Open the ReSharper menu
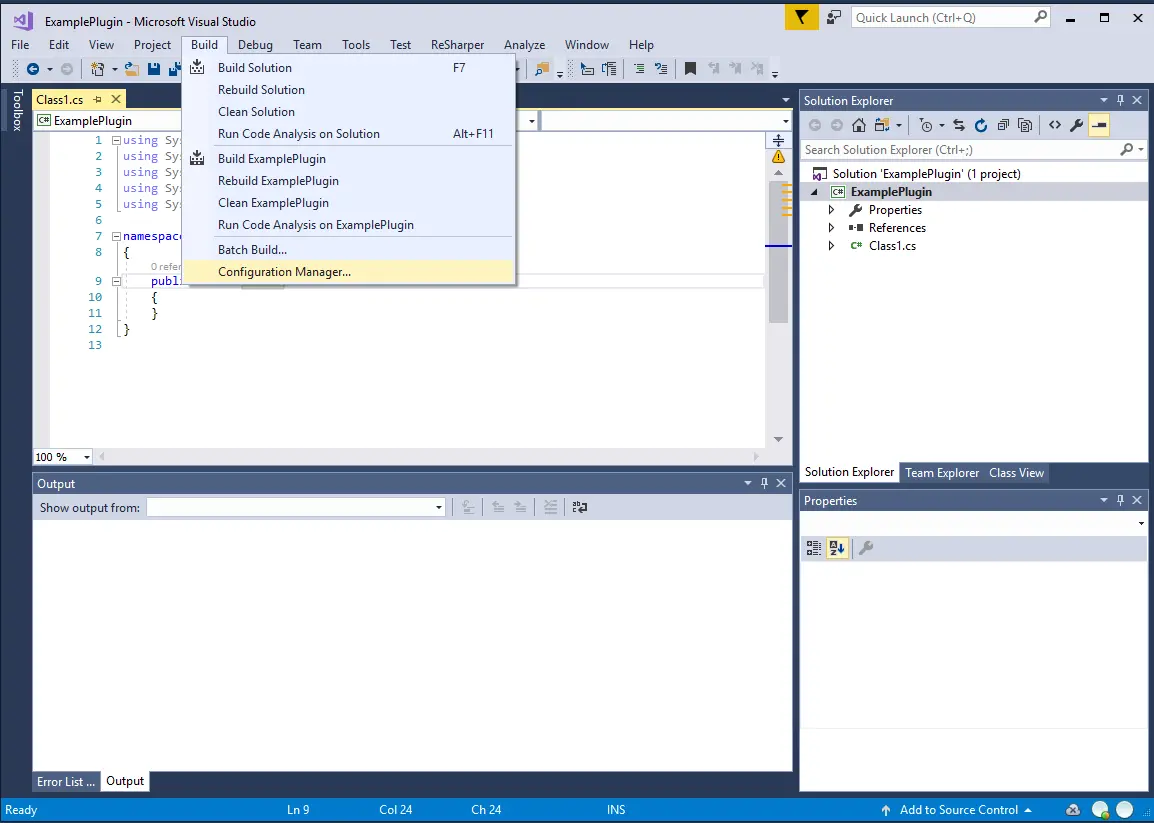This screenshot has width=1154, height=823. [x=457, y=45]
